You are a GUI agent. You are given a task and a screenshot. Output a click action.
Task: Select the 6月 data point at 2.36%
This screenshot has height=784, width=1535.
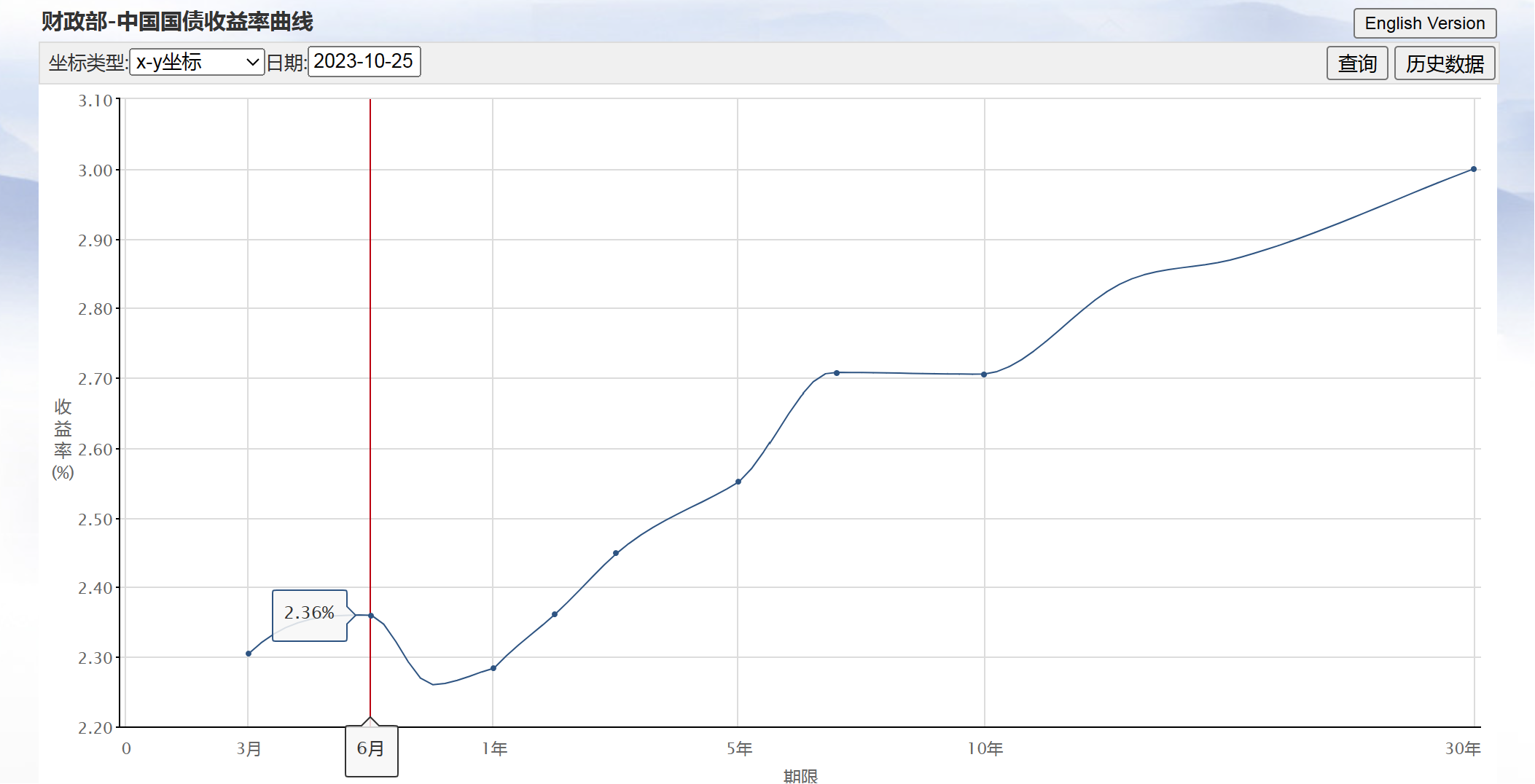[371, 616]
